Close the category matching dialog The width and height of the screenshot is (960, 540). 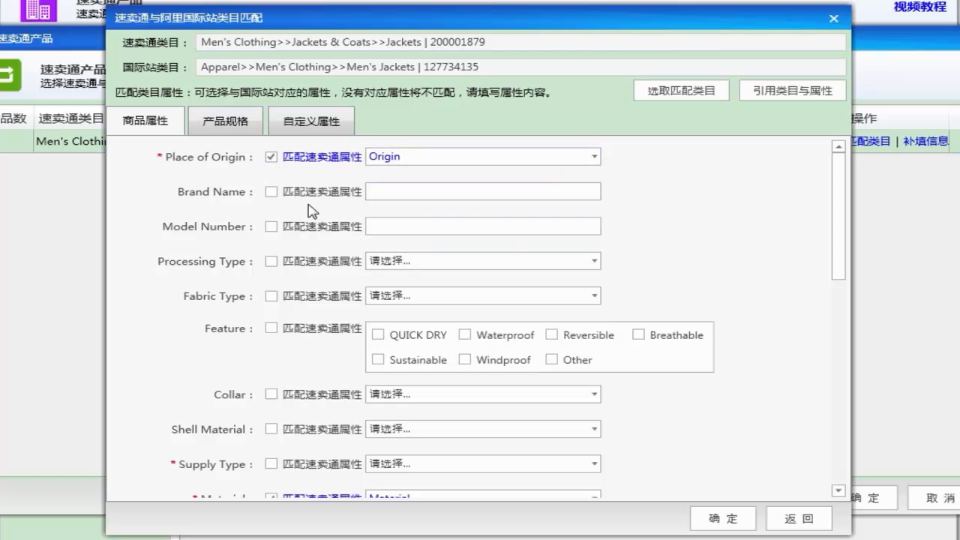click(x=833, y=18)
